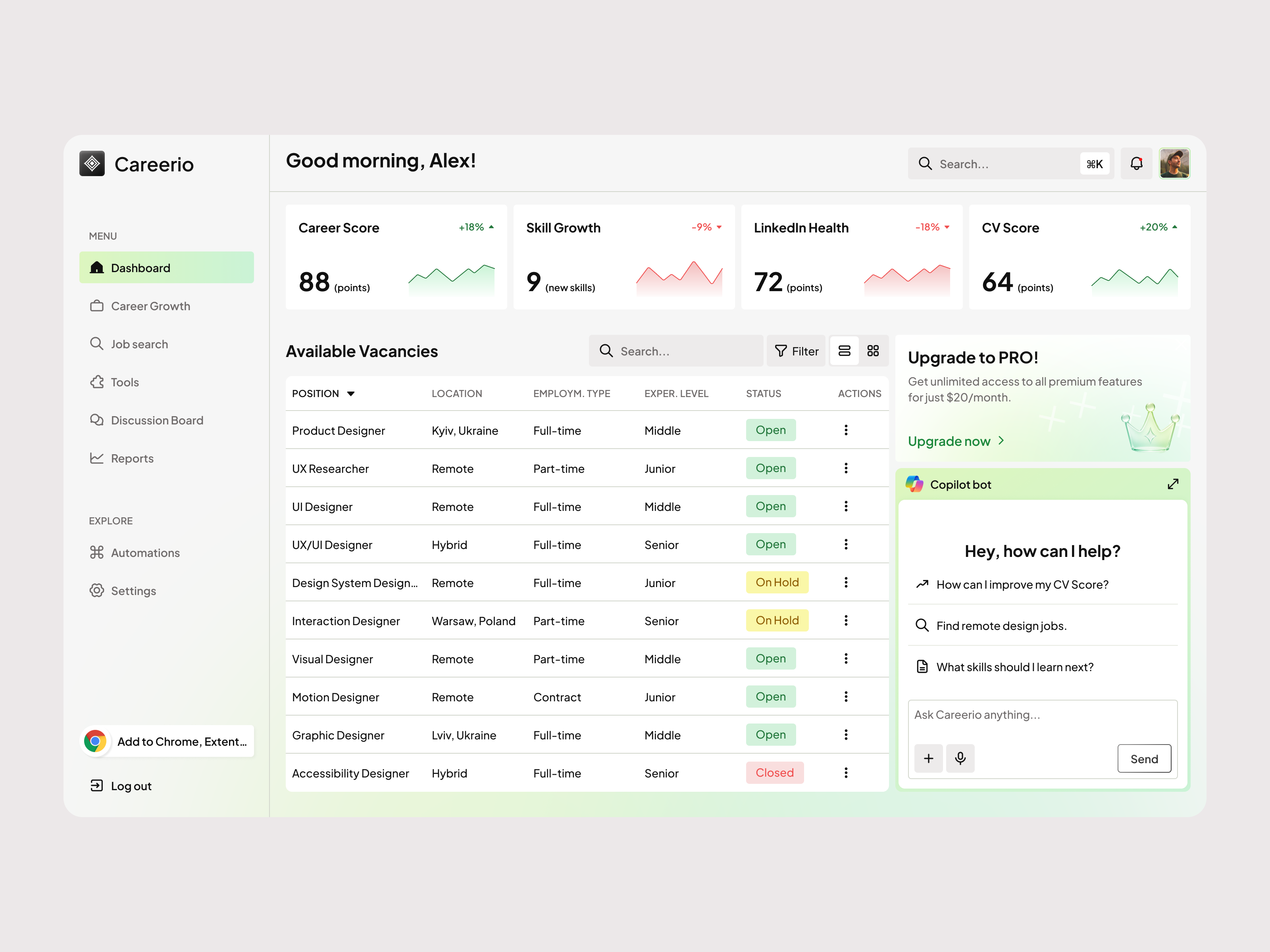Open Reports in the sidebar
Viewport: 1270px width, 952px height.
pos(167,458)
